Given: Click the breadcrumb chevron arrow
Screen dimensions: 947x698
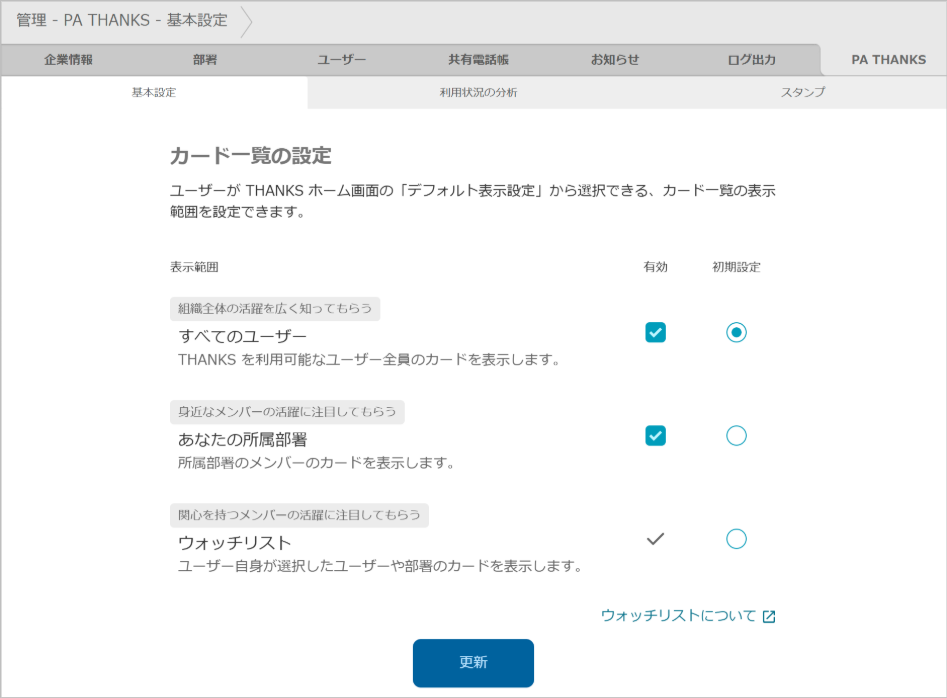Looking at the screenshot, I should pyautogui.click(x=246, y=22).
